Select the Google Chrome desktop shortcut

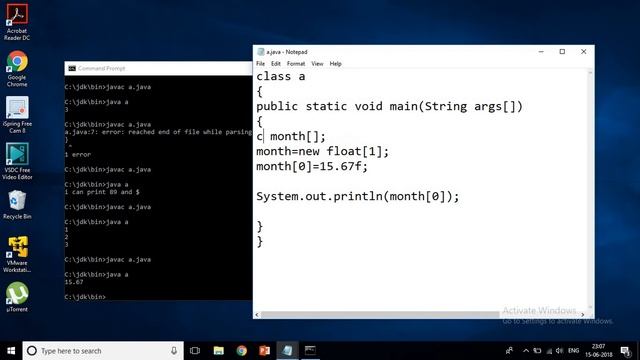coord(17,69)
